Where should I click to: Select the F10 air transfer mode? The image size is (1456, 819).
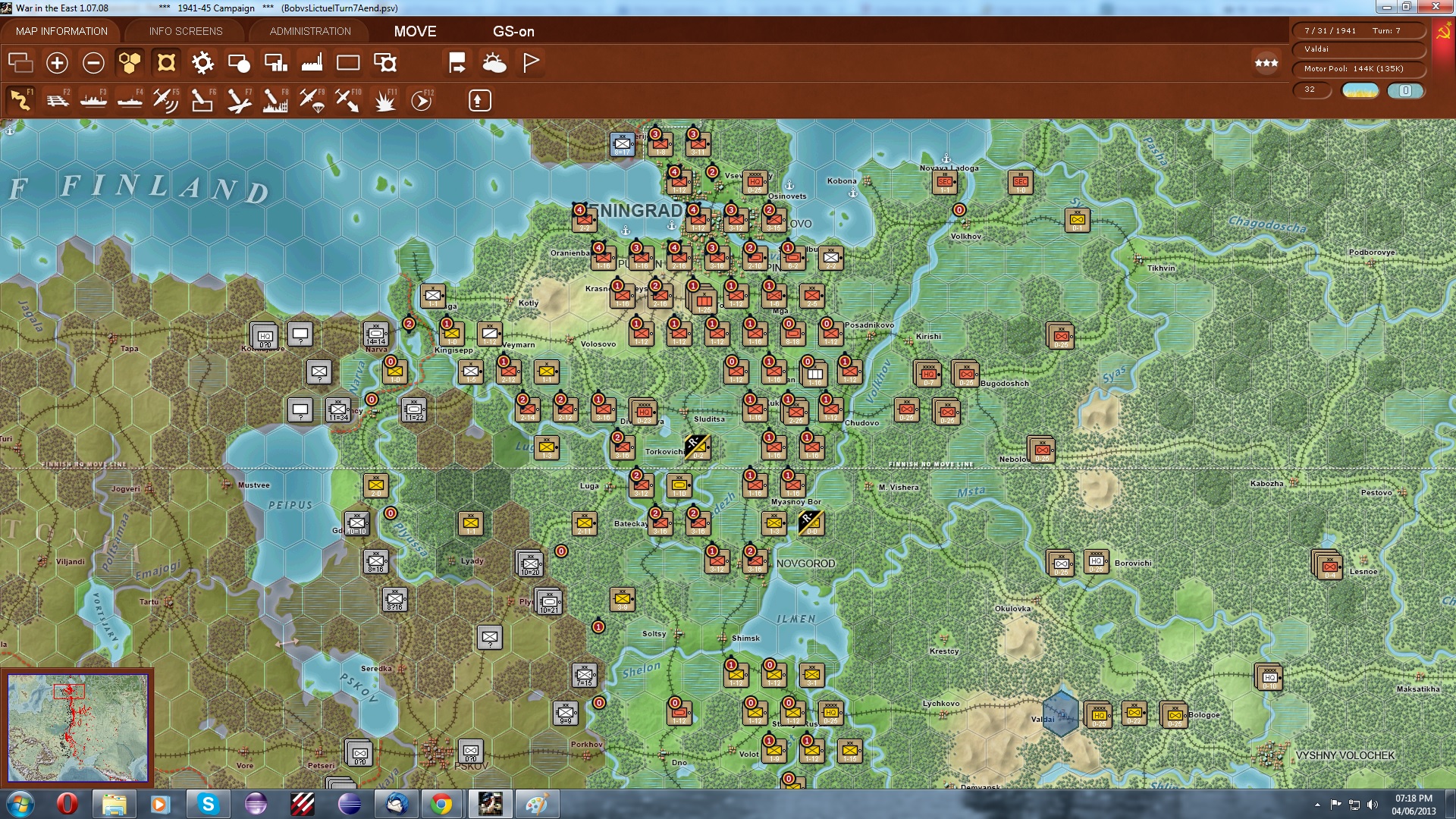click(348, 100)
